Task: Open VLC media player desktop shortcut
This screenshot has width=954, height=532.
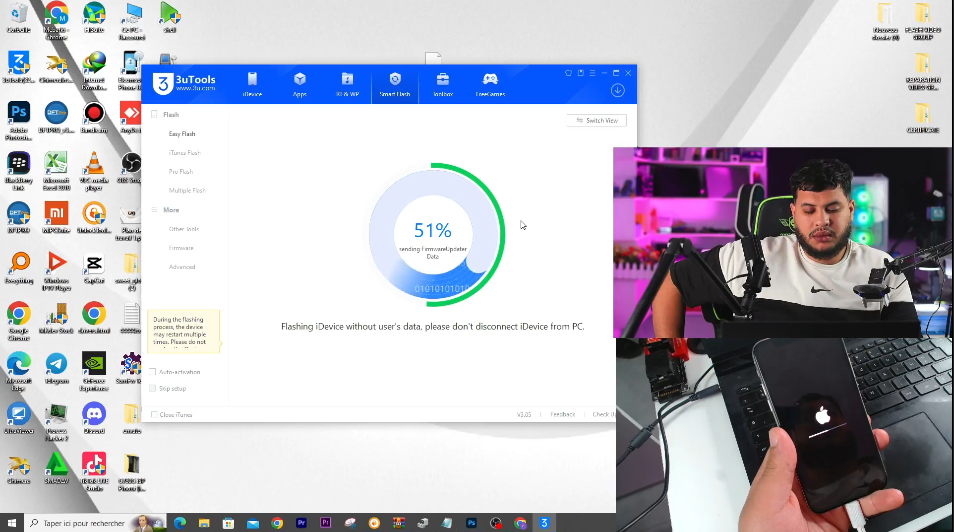Action: coord(94,171)
